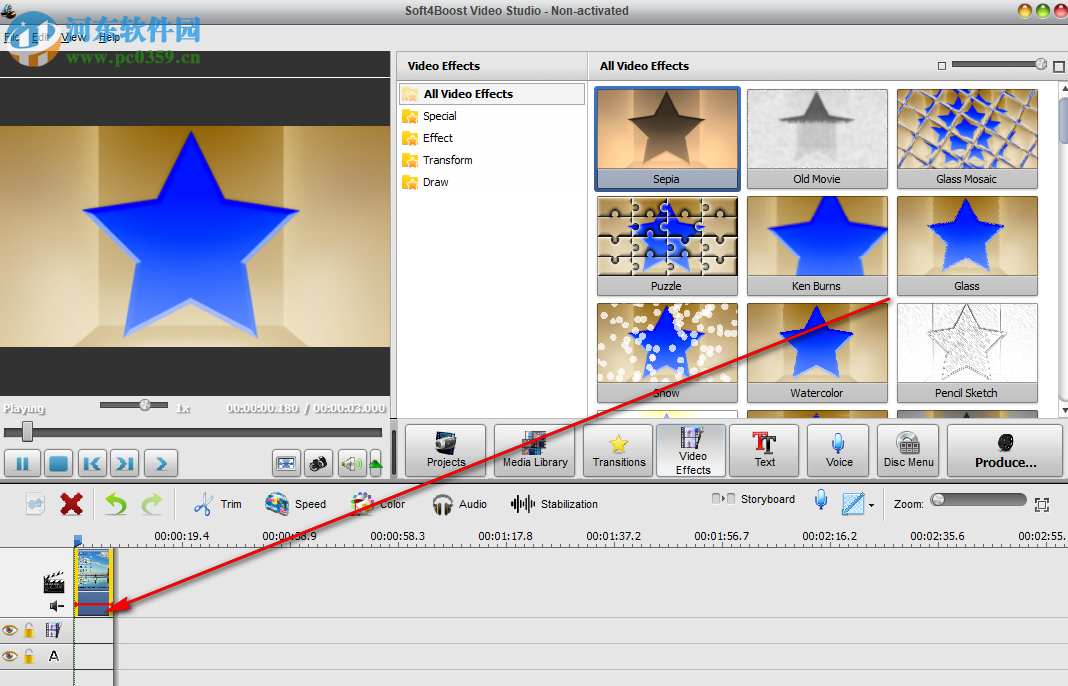Choose the Old Movie effect thumbnail
This screenshot has height=686, width=1068.
[817, 138]
